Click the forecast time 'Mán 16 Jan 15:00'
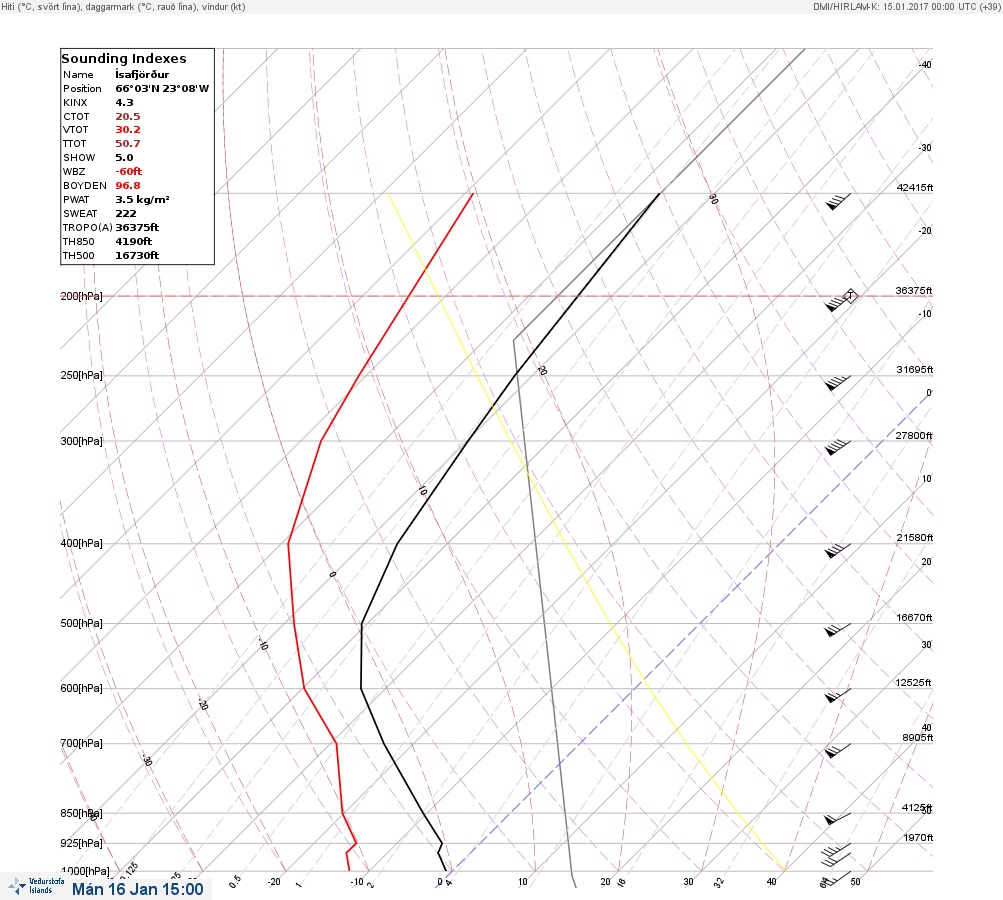This screenshot has height=900, width=1003. pyautogui.click(x=138, y=889)
